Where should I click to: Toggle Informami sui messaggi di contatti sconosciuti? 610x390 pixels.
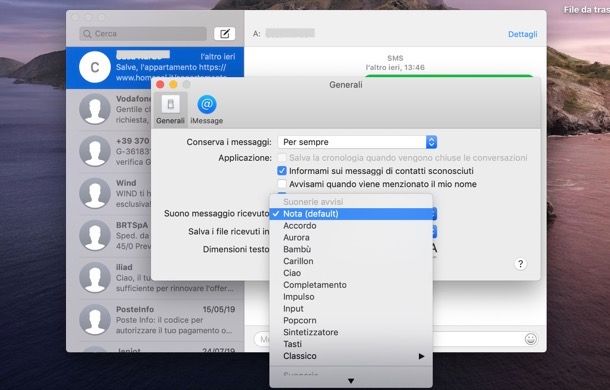[282, 171]
